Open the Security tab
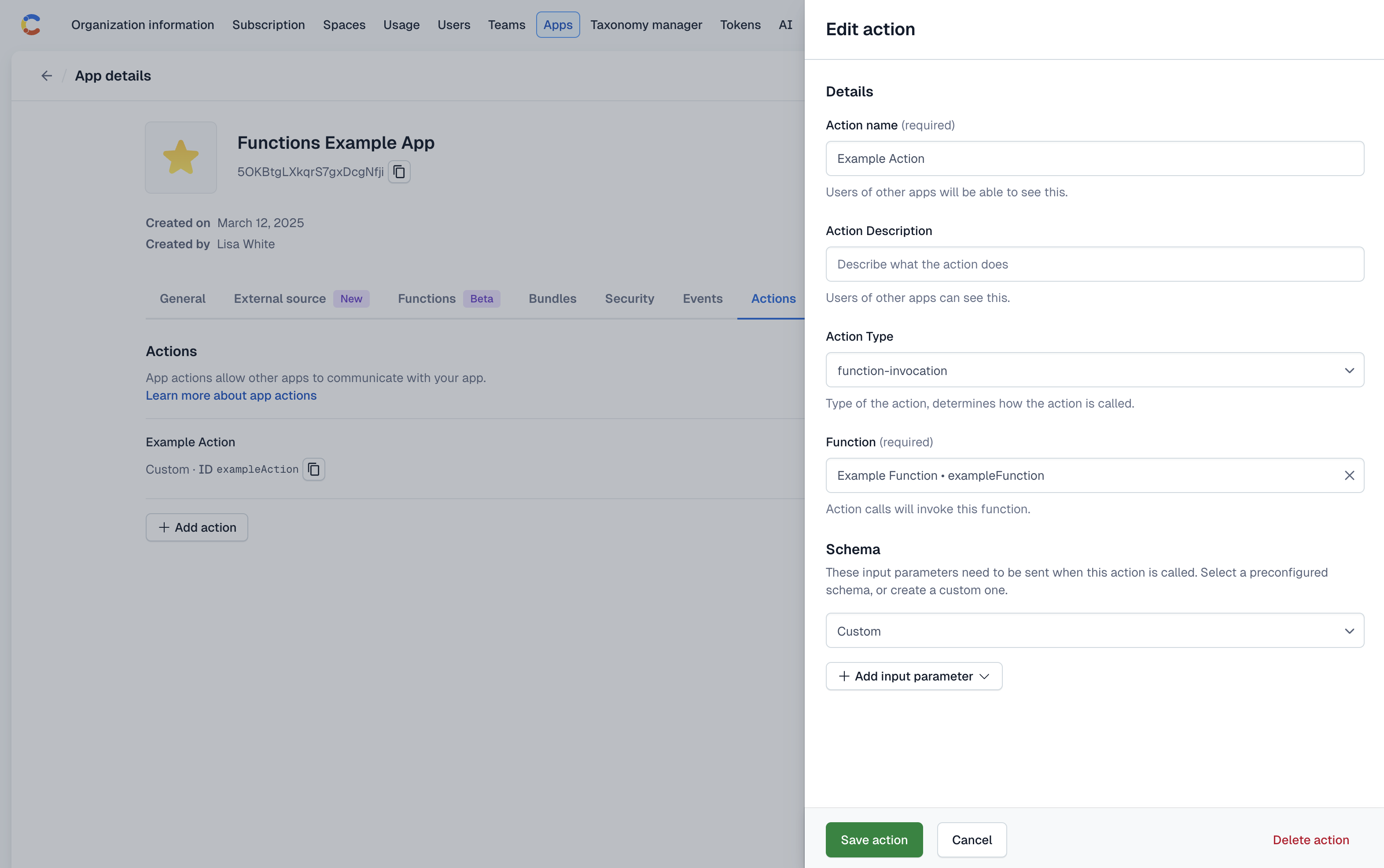The image size is (1384, 868). pos(629,298)
